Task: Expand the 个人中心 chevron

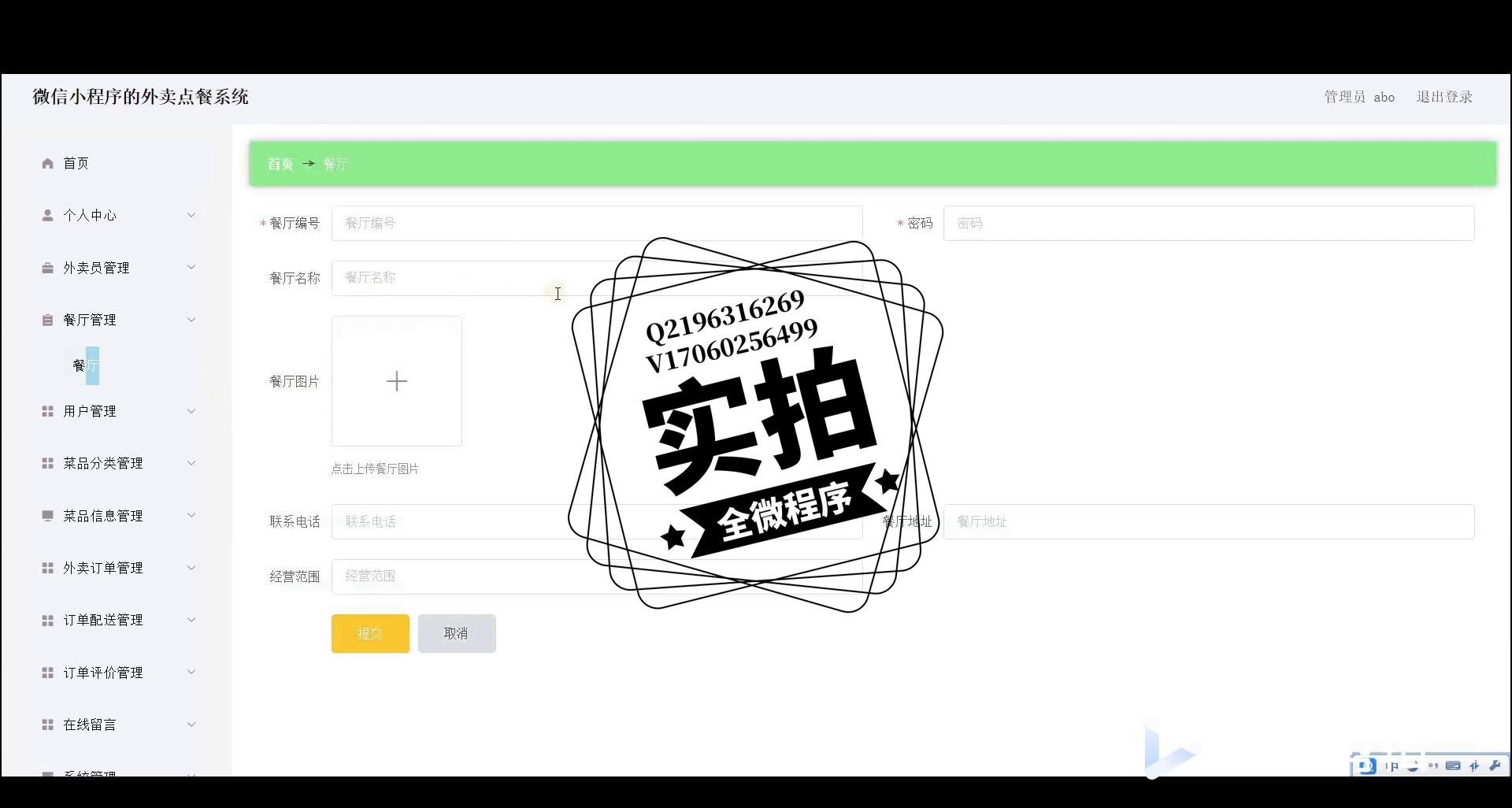Action: tap(191, 215)
